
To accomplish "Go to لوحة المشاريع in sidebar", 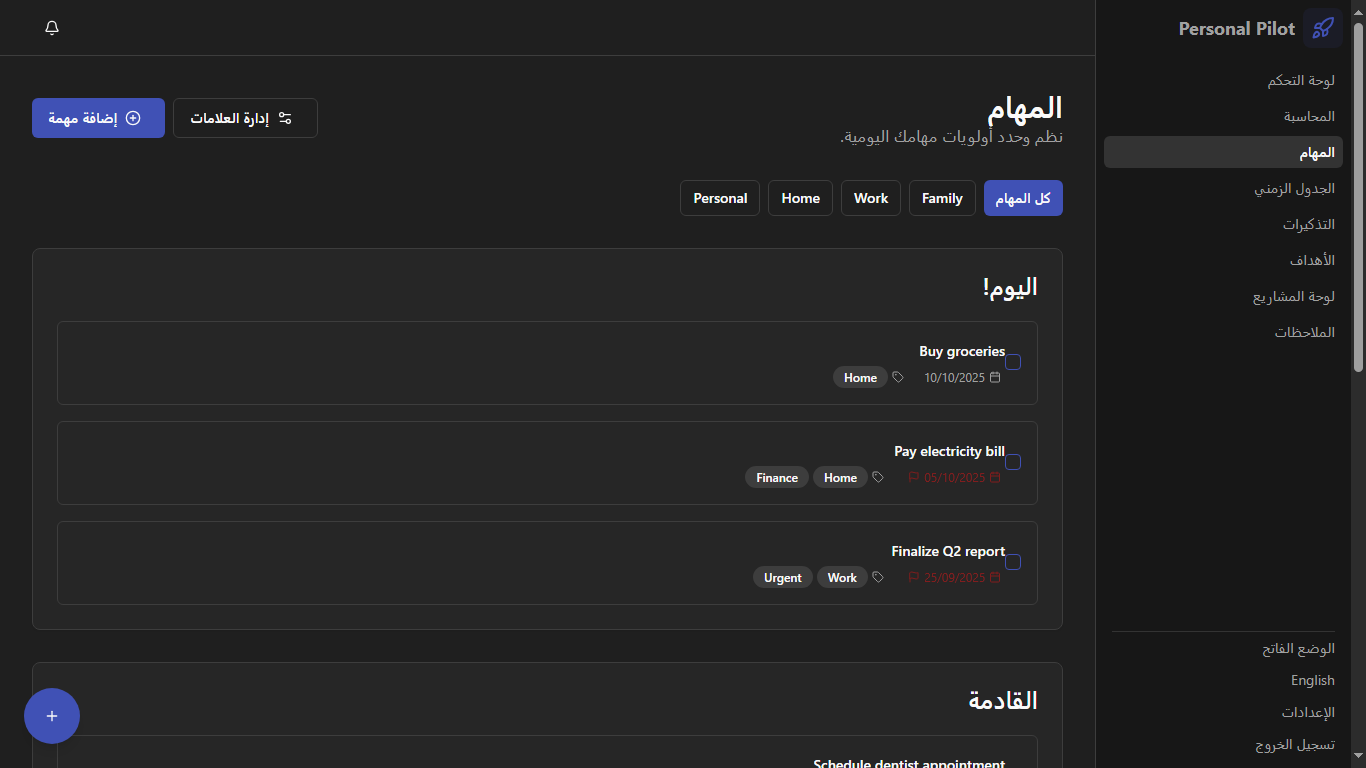I will click(1293, 296).
